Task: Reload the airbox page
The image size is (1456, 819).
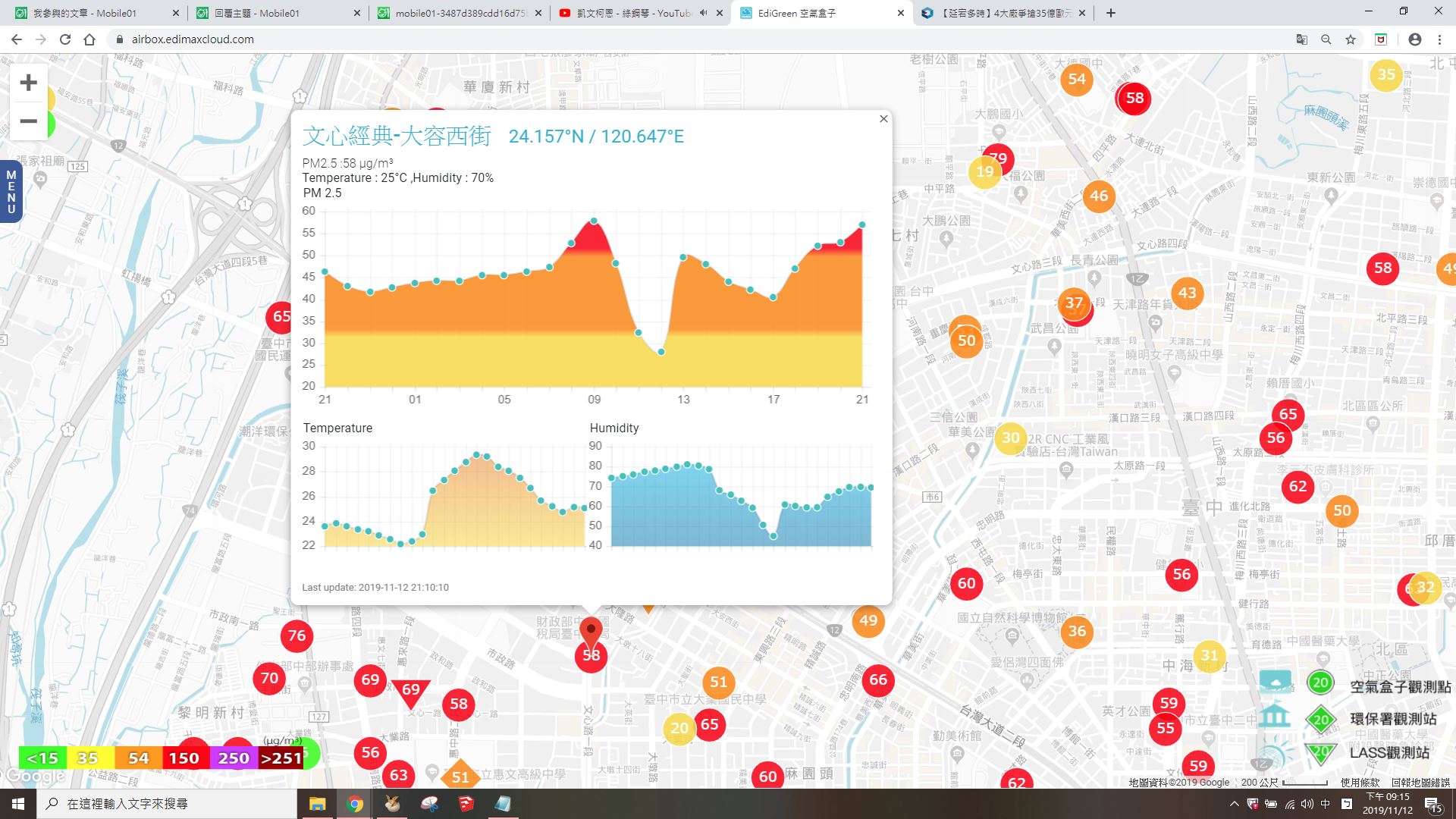Action: tap(65, 39)
